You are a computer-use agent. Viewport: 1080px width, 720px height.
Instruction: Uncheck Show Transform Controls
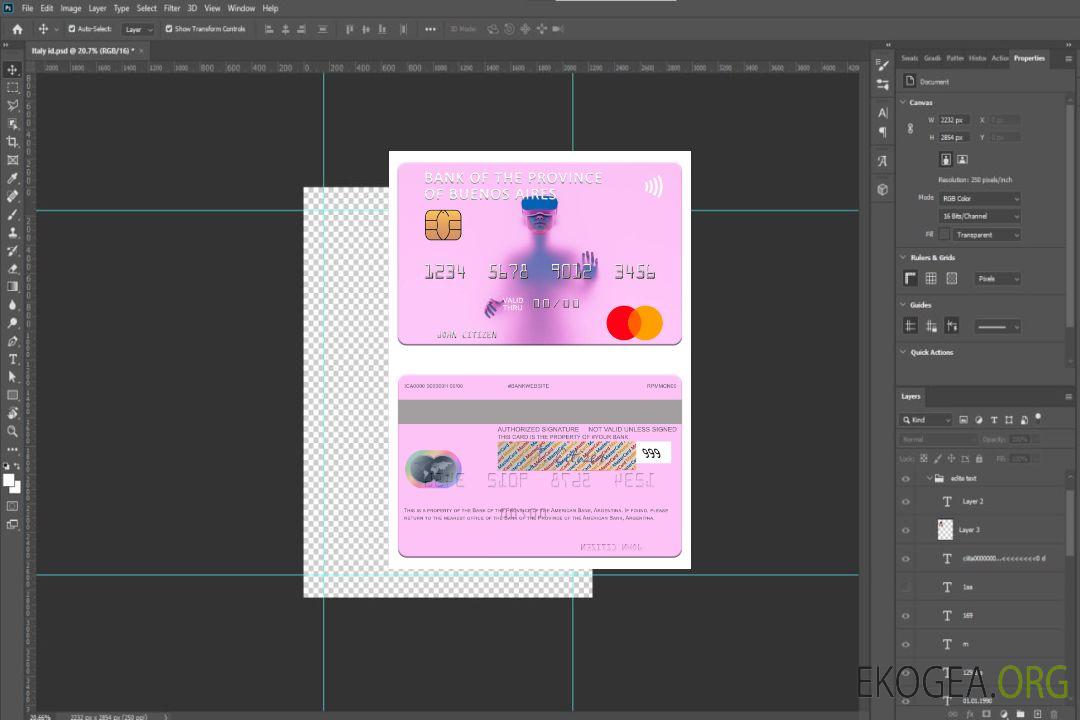click(169, 29)
